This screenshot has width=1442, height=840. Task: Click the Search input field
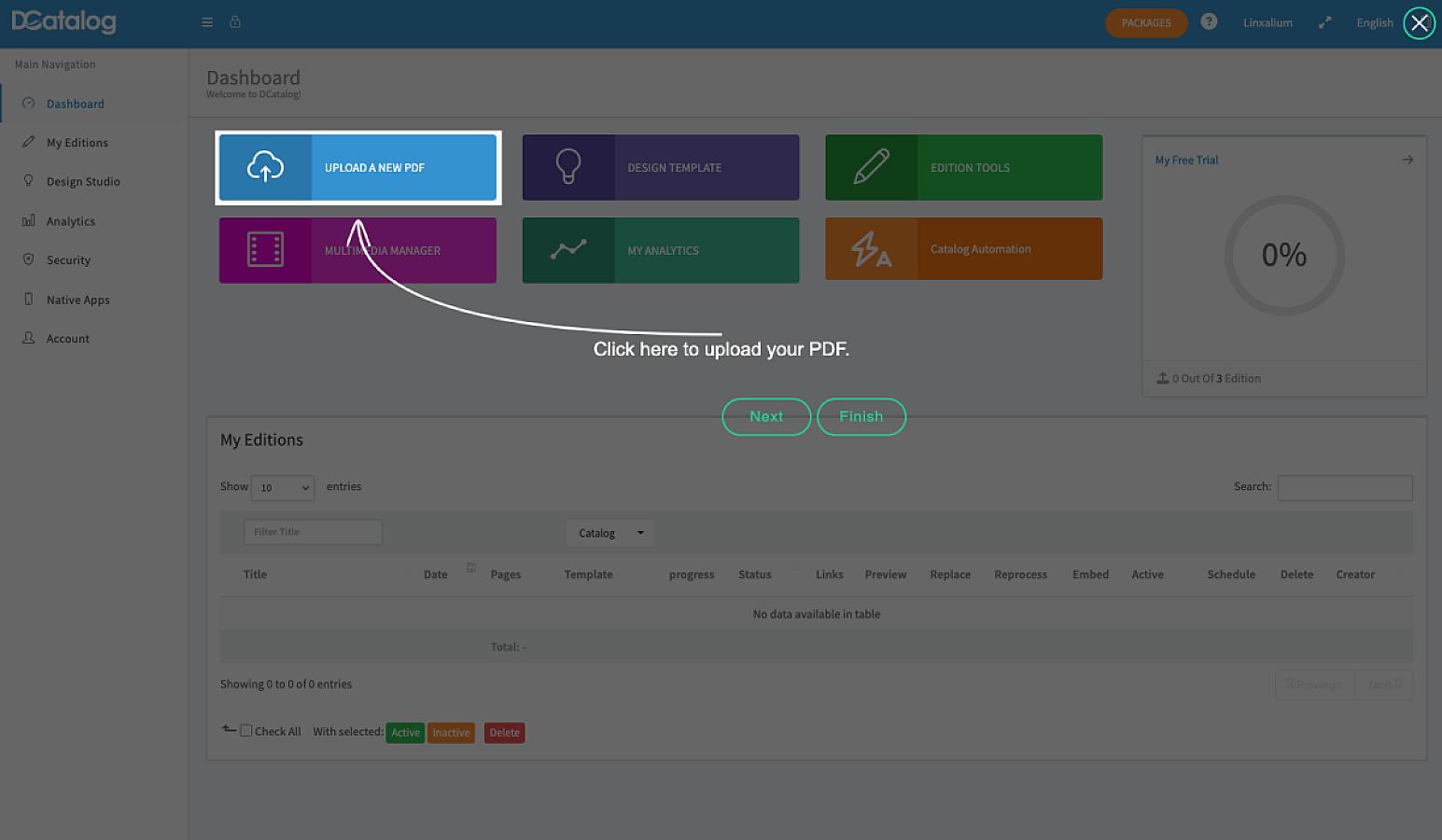point(1345,487)
